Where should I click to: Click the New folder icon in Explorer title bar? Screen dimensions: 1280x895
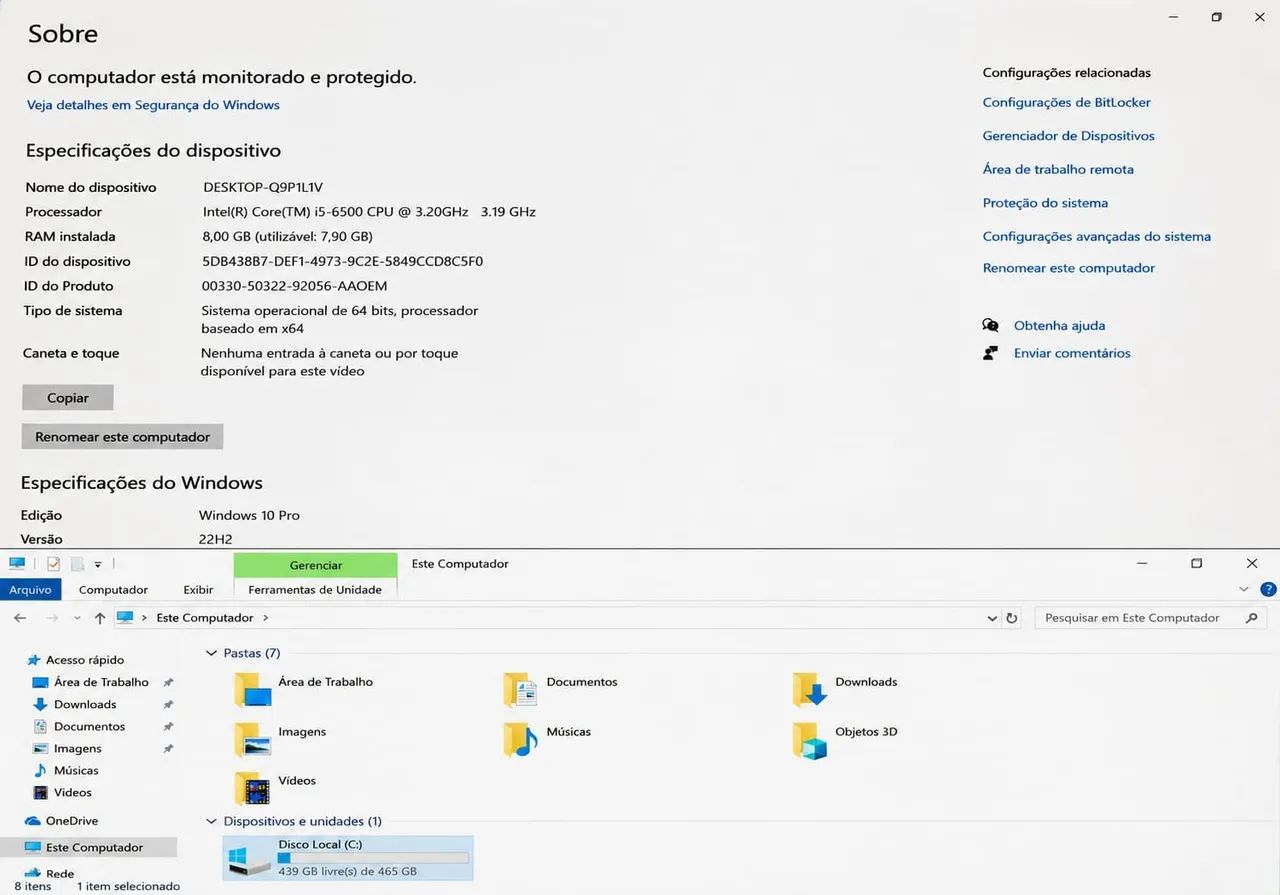tap(77, 564)
